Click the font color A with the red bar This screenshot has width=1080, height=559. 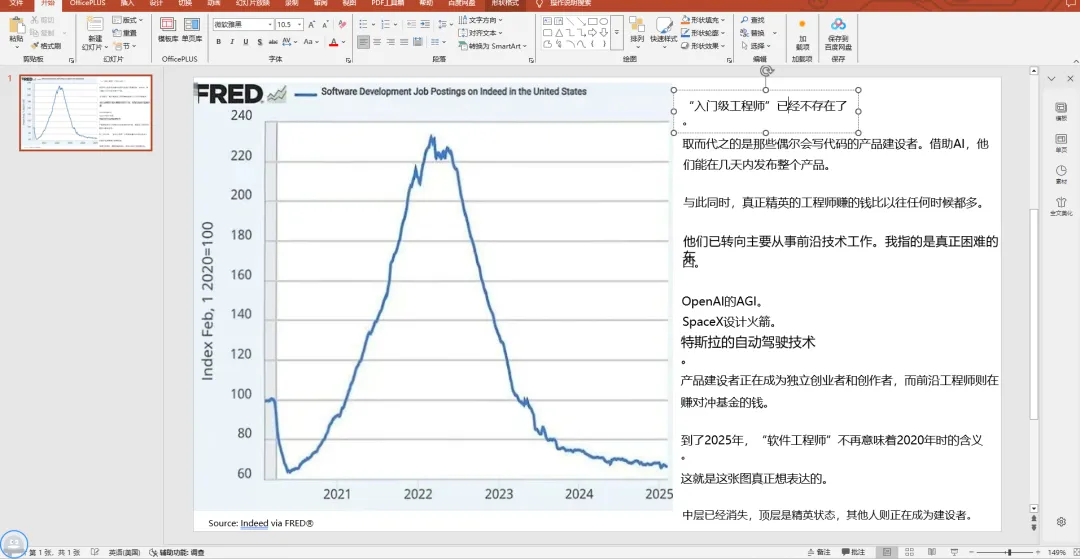coord(333,42)
